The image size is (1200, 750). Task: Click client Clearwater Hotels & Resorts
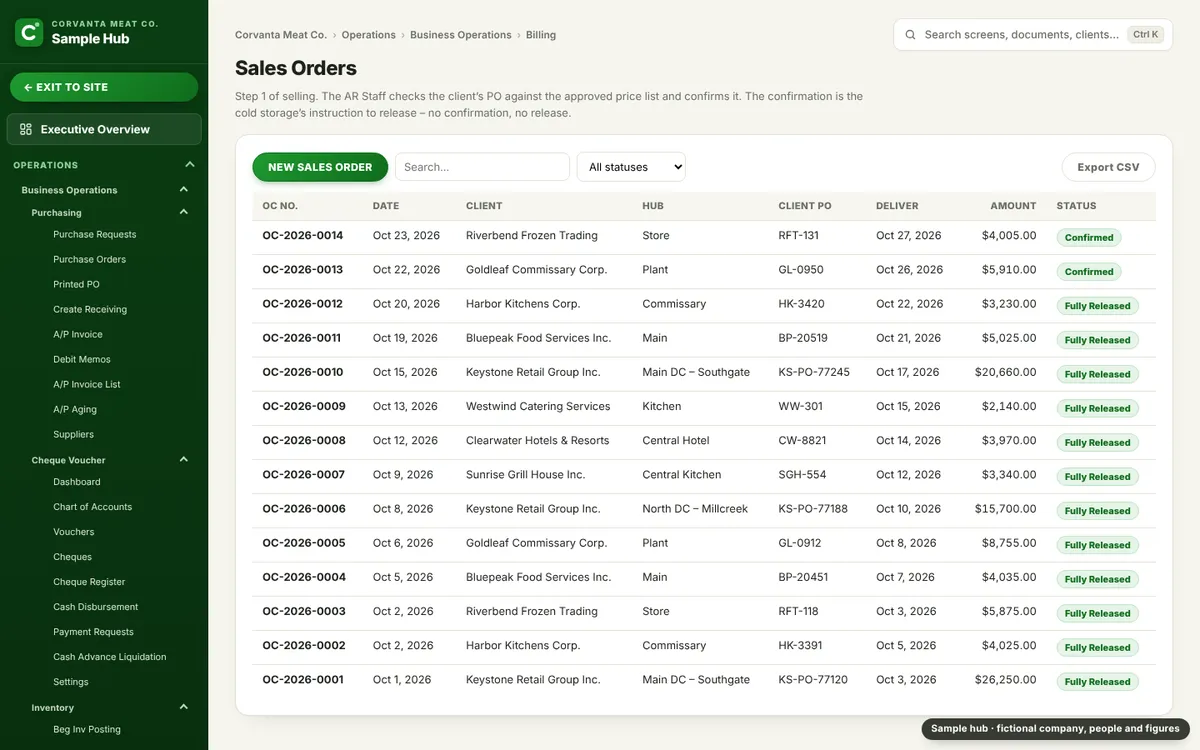[538, 441]
